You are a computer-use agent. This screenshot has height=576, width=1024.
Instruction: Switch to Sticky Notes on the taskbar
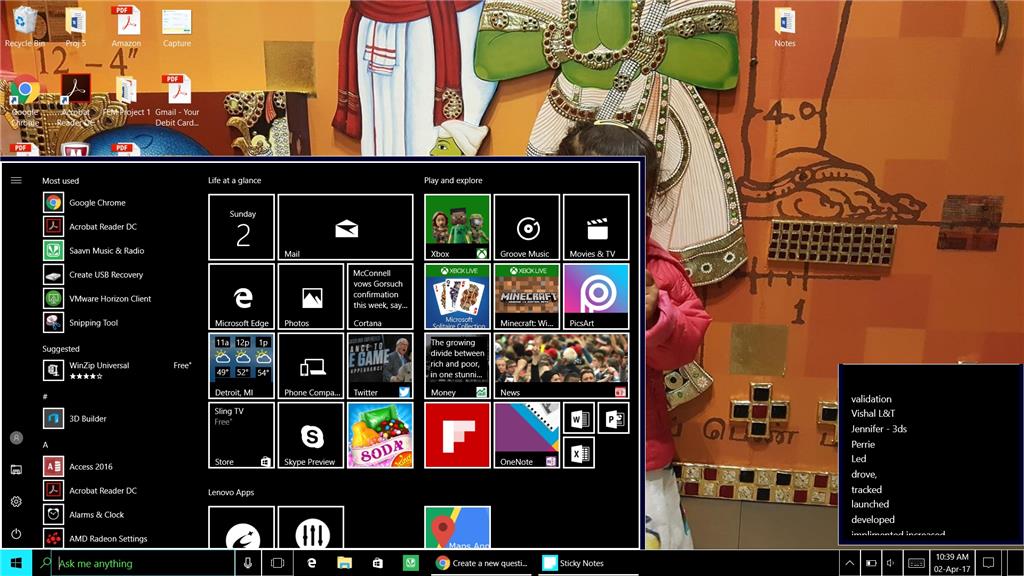click(588, 563)
